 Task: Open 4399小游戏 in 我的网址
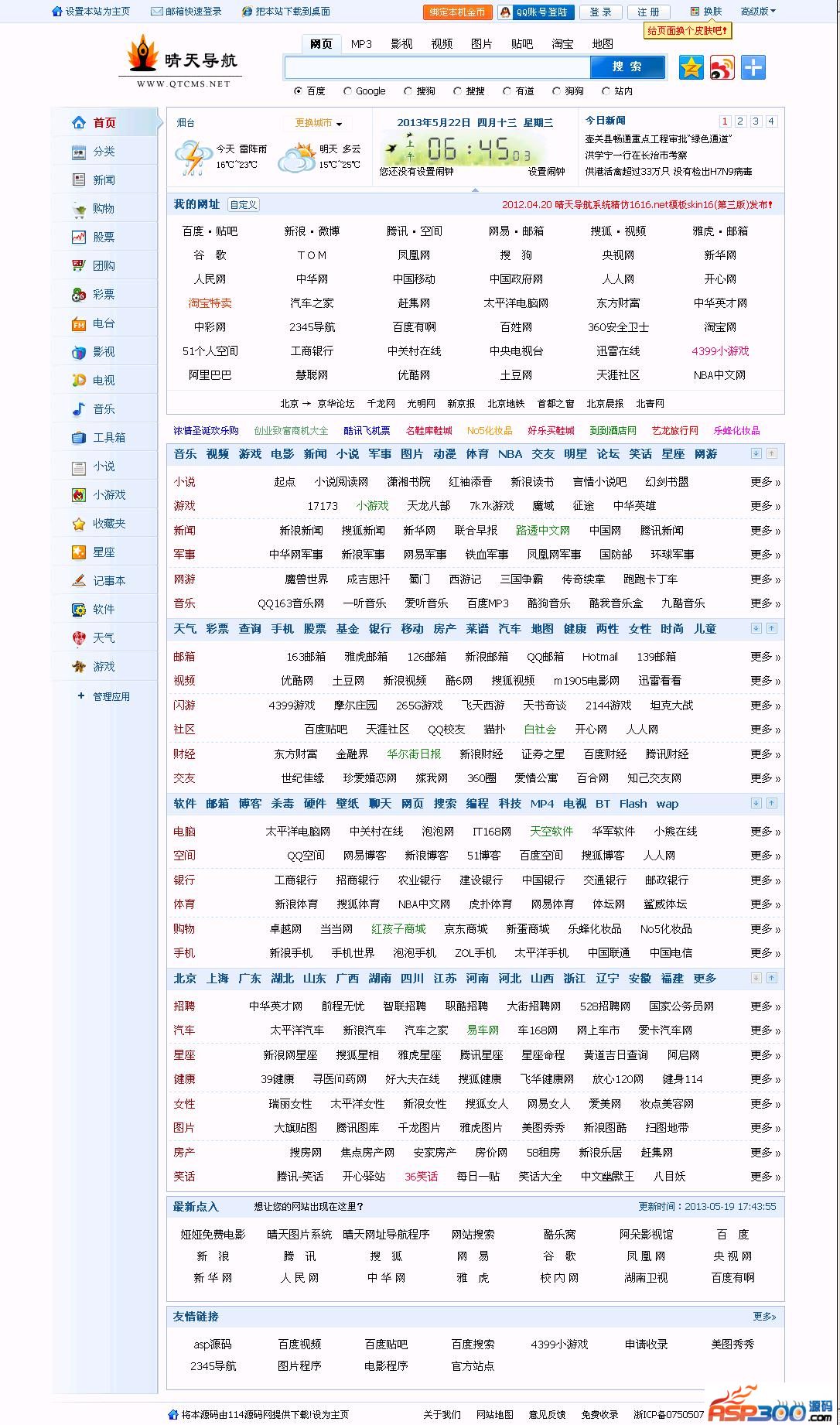pos(720,351)
